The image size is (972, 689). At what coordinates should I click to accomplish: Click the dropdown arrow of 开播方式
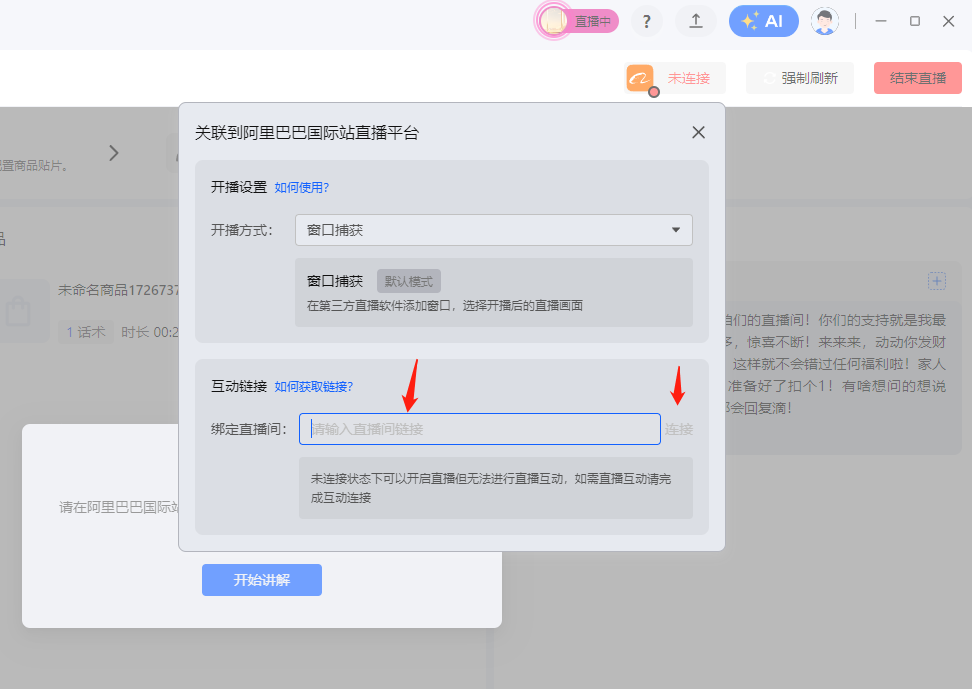point(676,230)
